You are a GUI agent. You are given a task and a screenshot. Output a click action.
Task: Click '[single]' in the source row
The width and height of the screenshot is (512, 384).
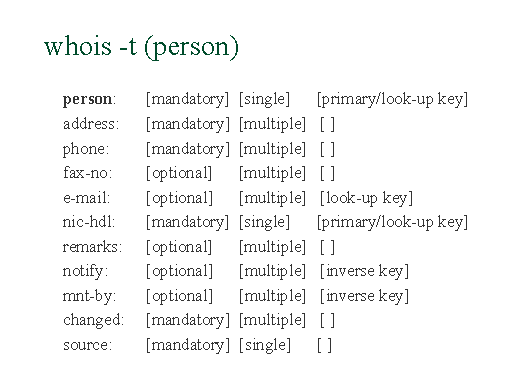[x=265, y=345]
